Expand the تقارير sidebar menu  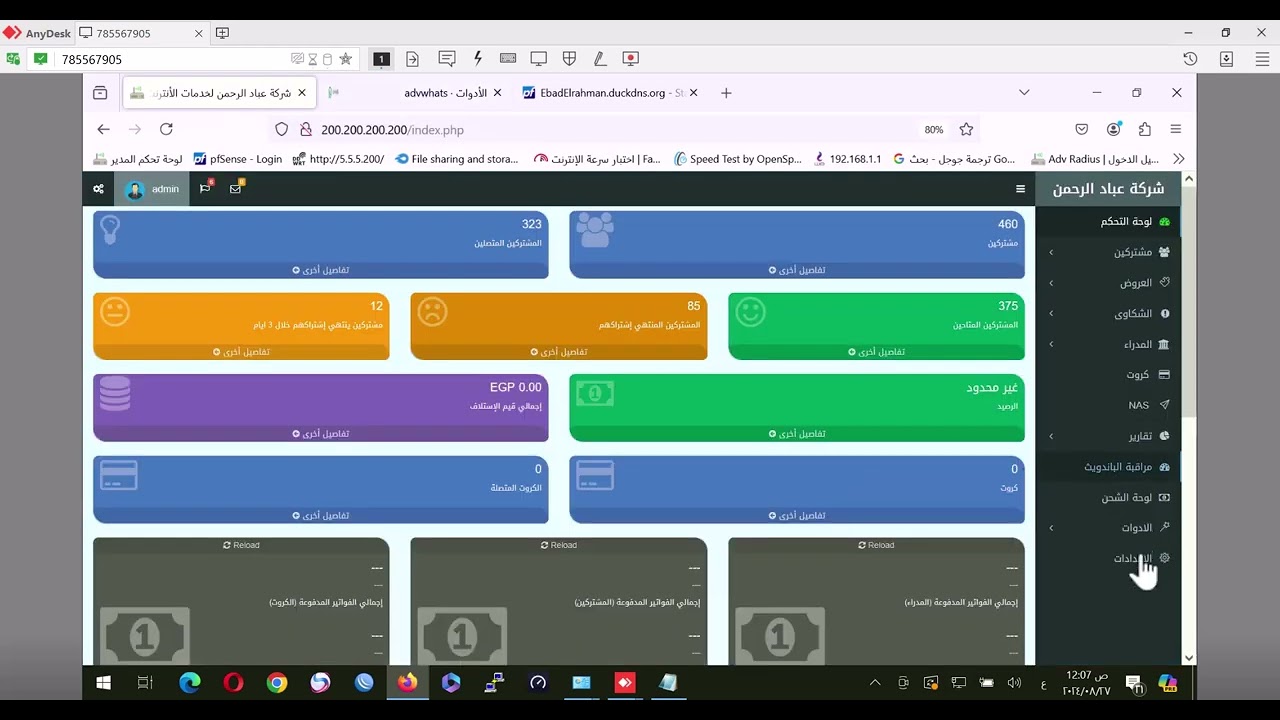point(1108,436)
